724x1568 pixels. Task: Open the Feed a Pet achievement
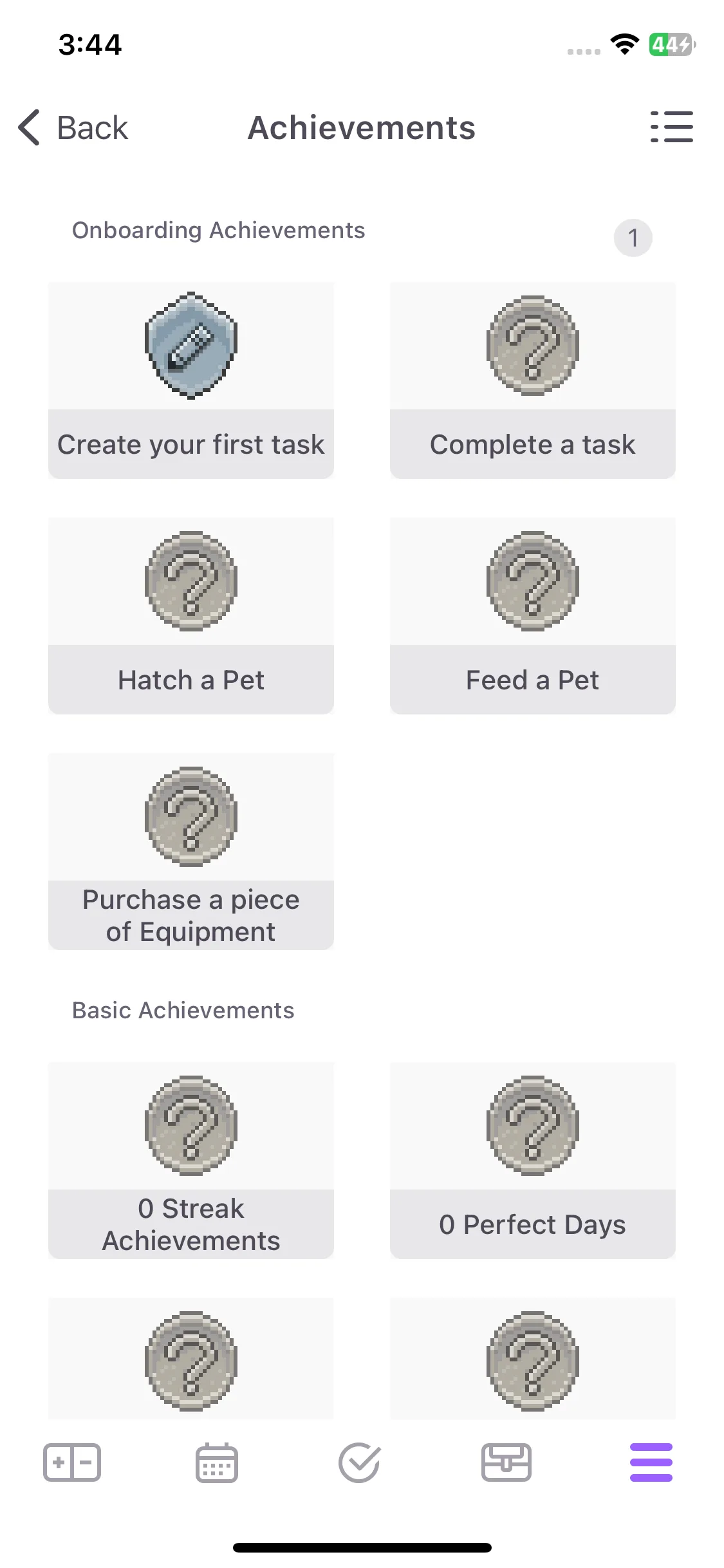[533, 616]
